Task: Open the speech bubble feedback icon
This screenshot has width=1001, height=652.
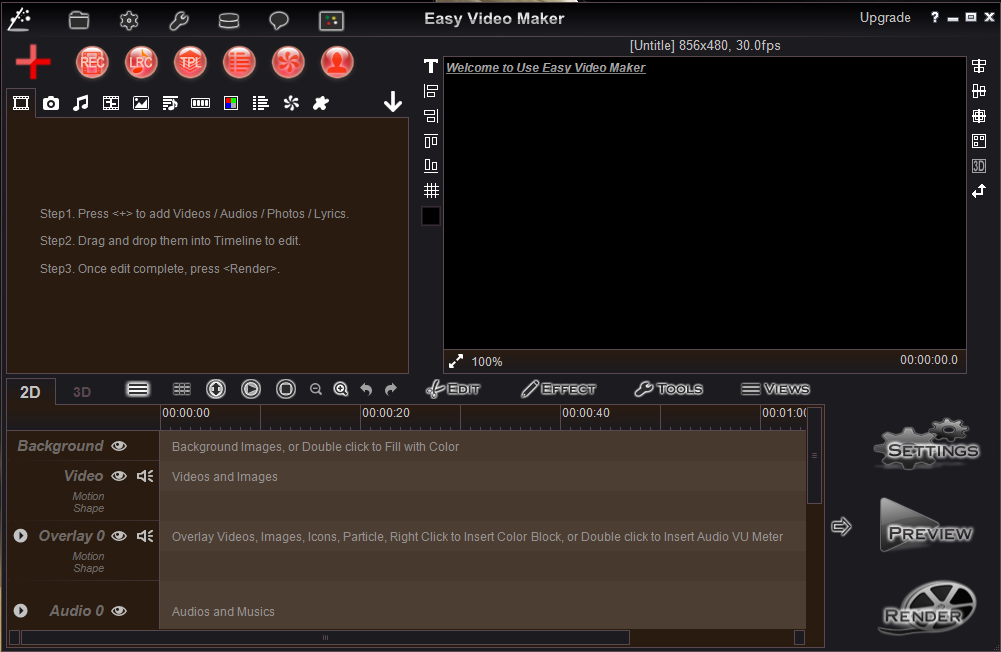Action: click(x=279, y=21)
